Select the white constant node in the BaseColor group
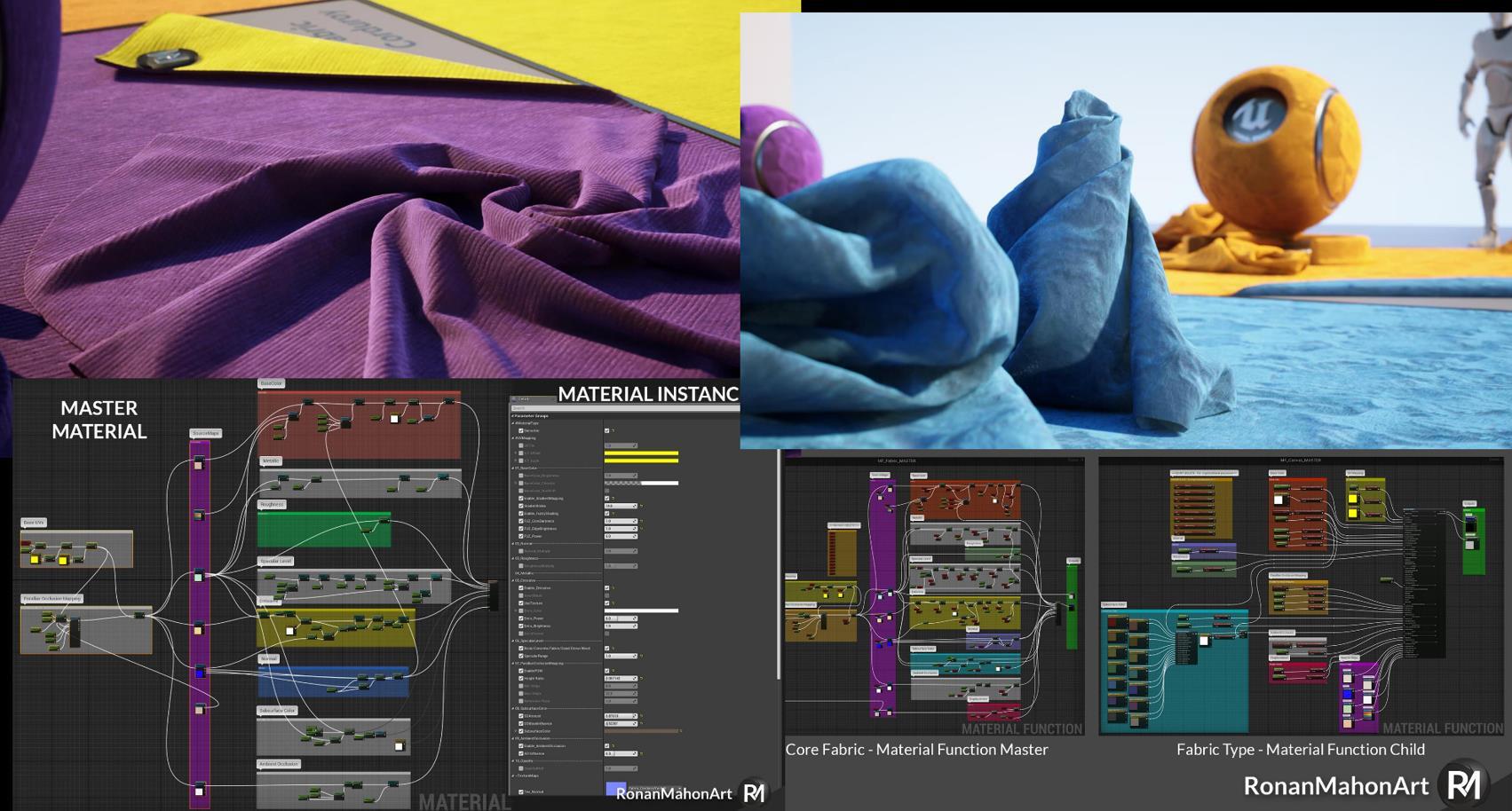The height and width of the screenshot is (811, 1512). [x=394, y=419]
